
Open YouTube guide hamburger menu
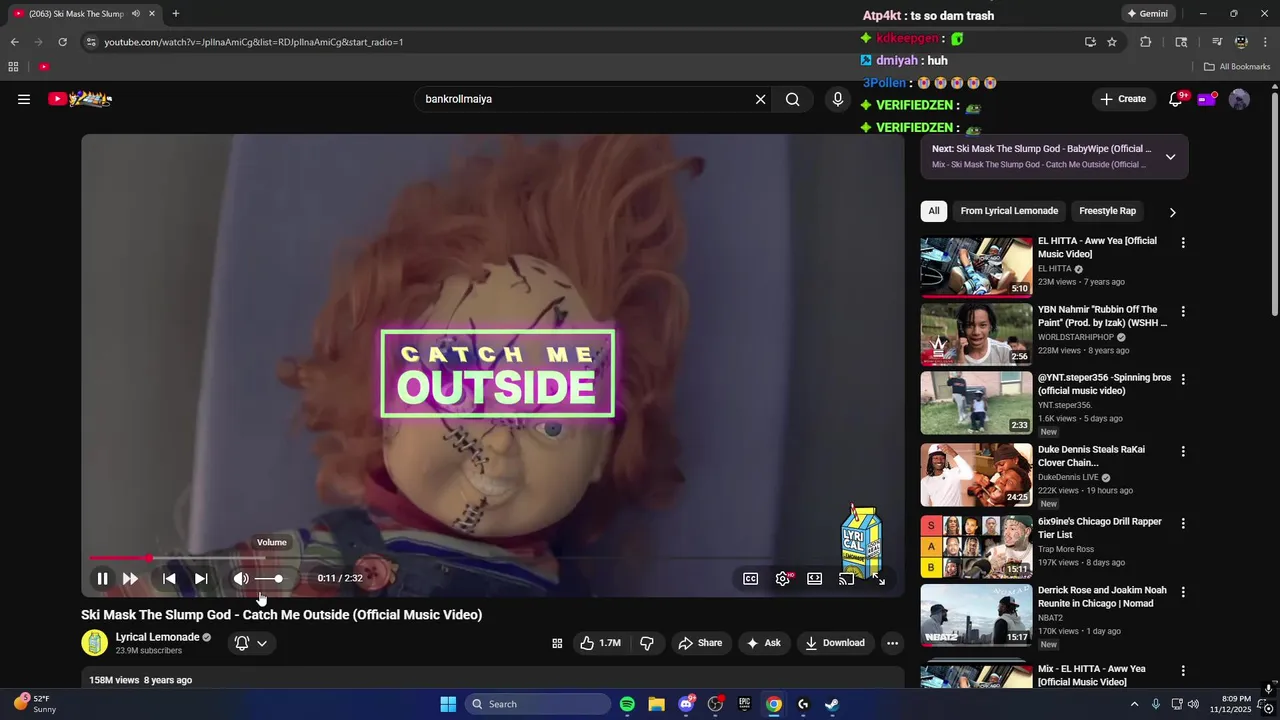pyautogui.click(x=24, y=99)
